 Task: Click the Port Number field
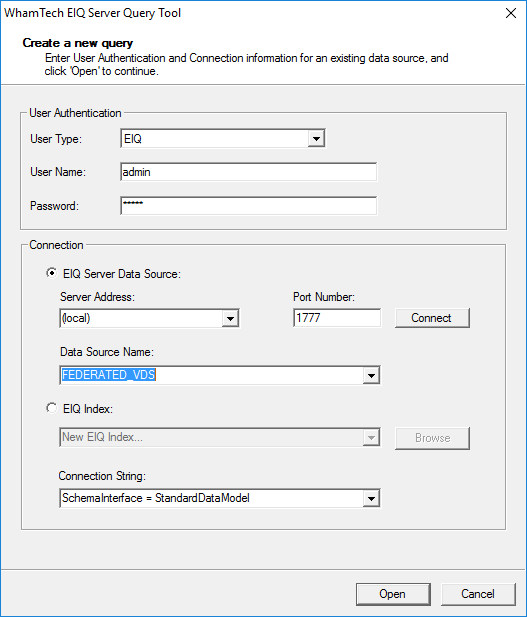[x=337, y=318]
